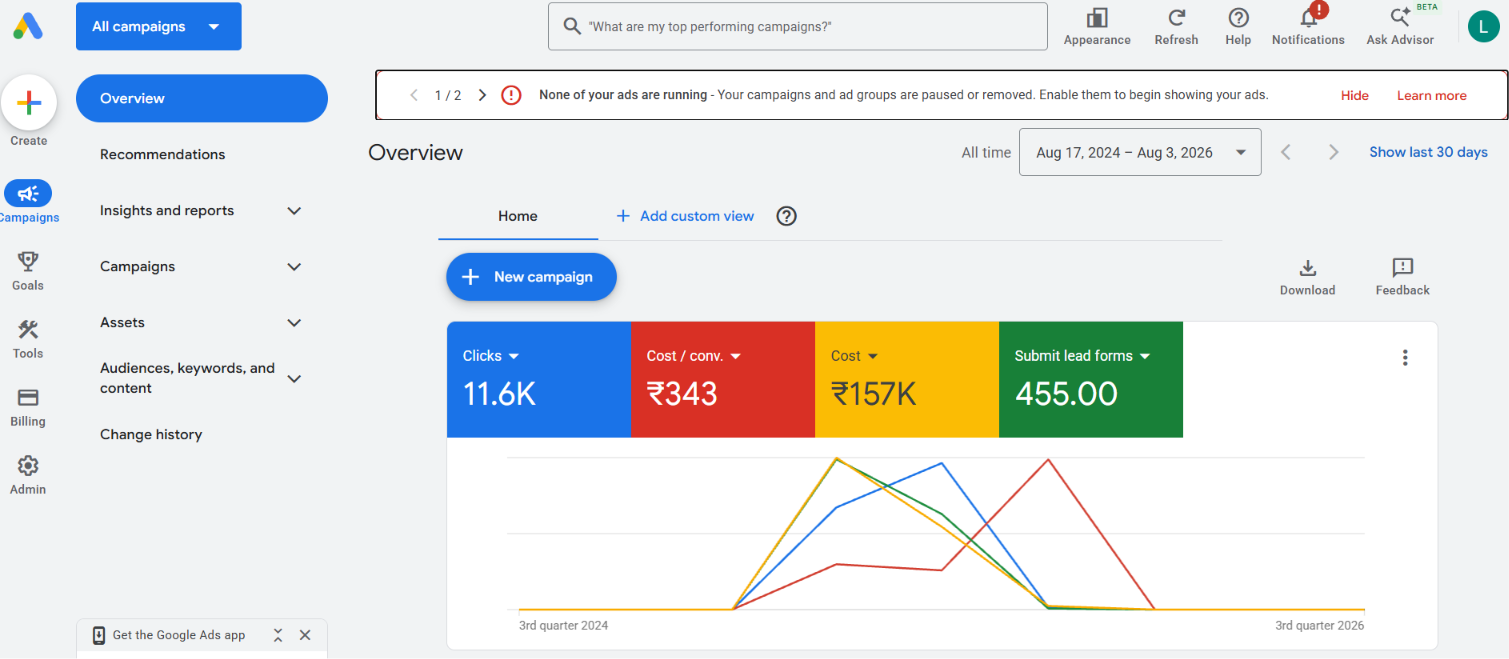Open the Billing card icon
This screenshot has width=1509, height=659.
click(x=28, y=398)
